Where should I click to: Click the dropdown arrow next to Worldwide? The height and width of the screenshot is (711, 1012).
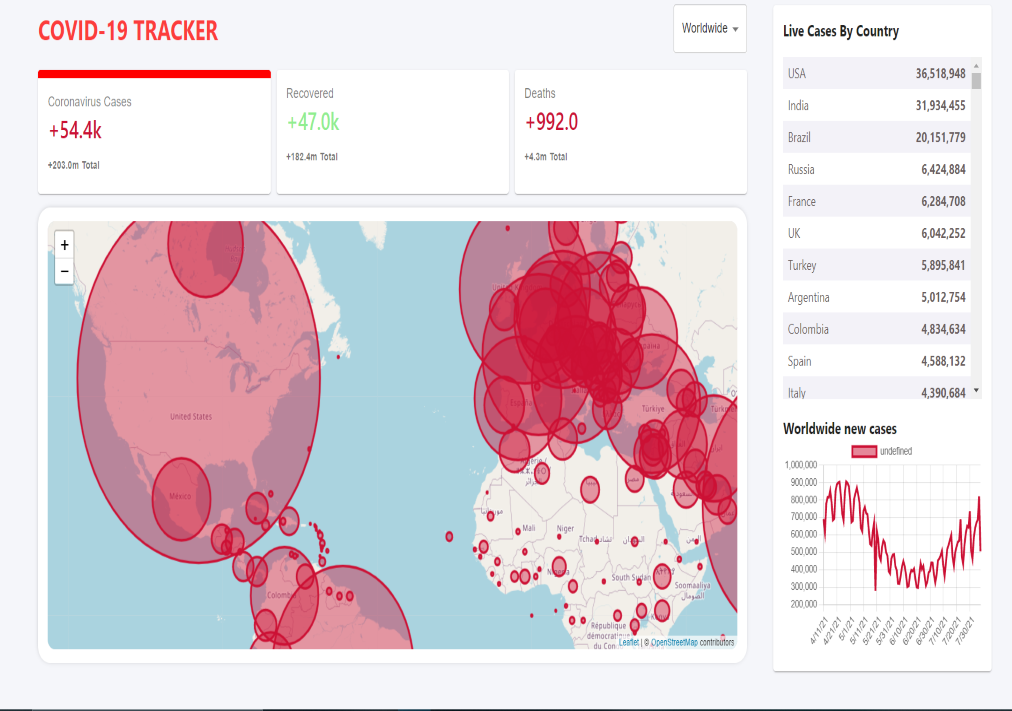[x=736, y=30]
